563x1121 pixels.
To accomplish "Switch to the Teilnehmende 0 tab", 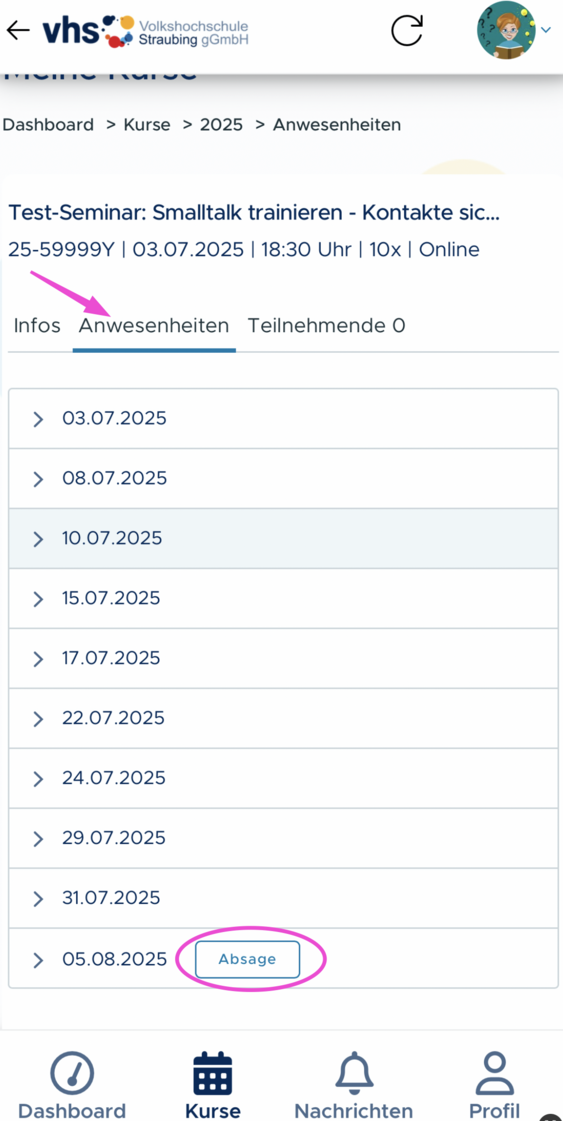I will pos(326,326).
